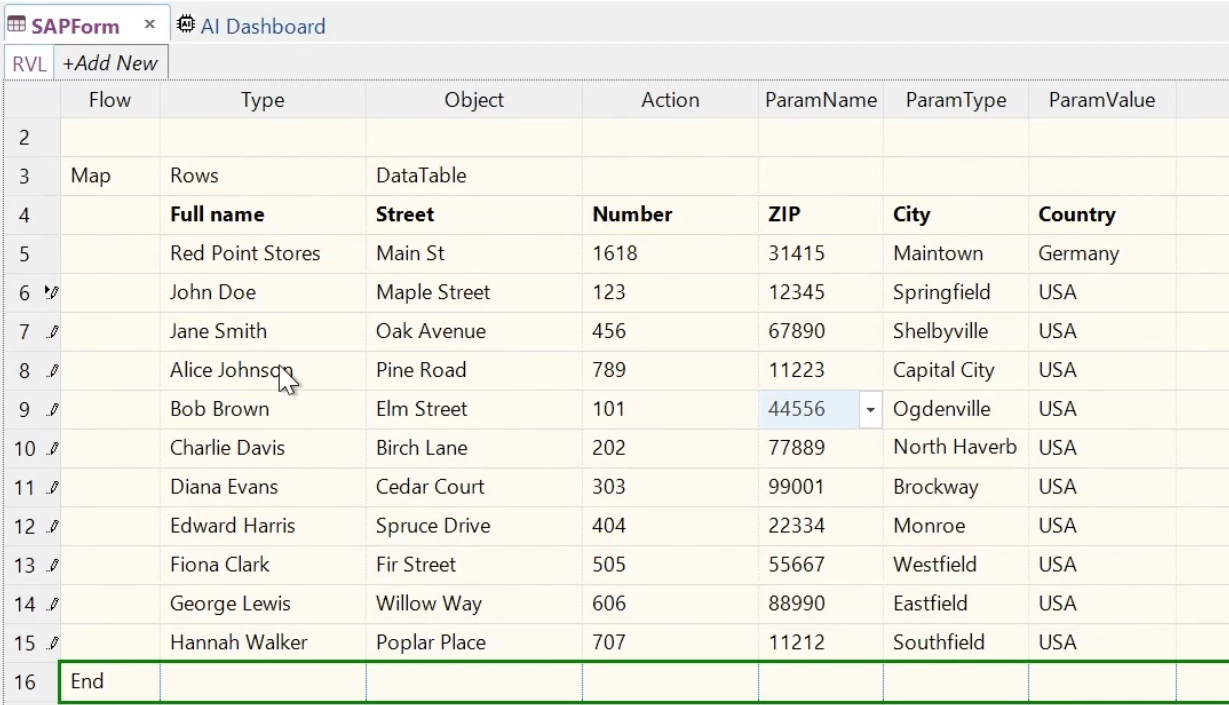The height and width of the screenshot is (705, 1229).
Task: Select the ParamValue column header
Action: [1101, 100]
